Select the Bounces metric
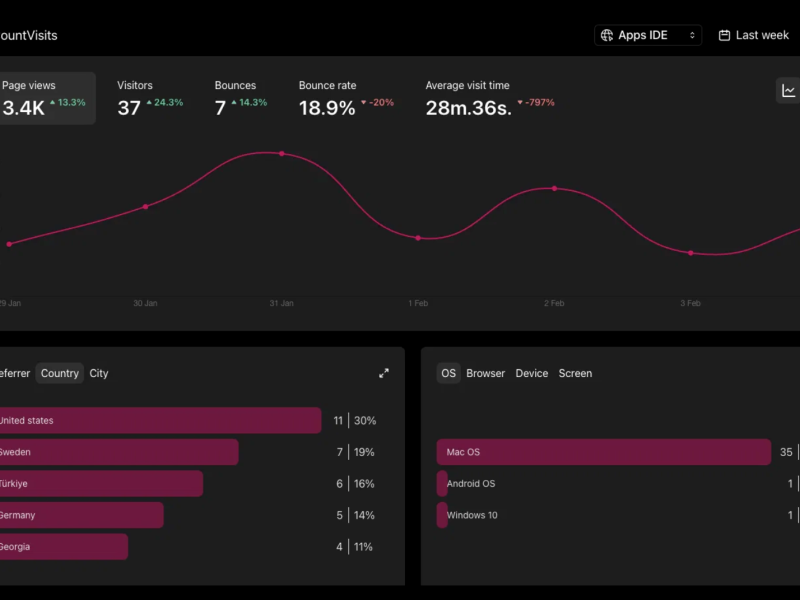 coord(240,98)
